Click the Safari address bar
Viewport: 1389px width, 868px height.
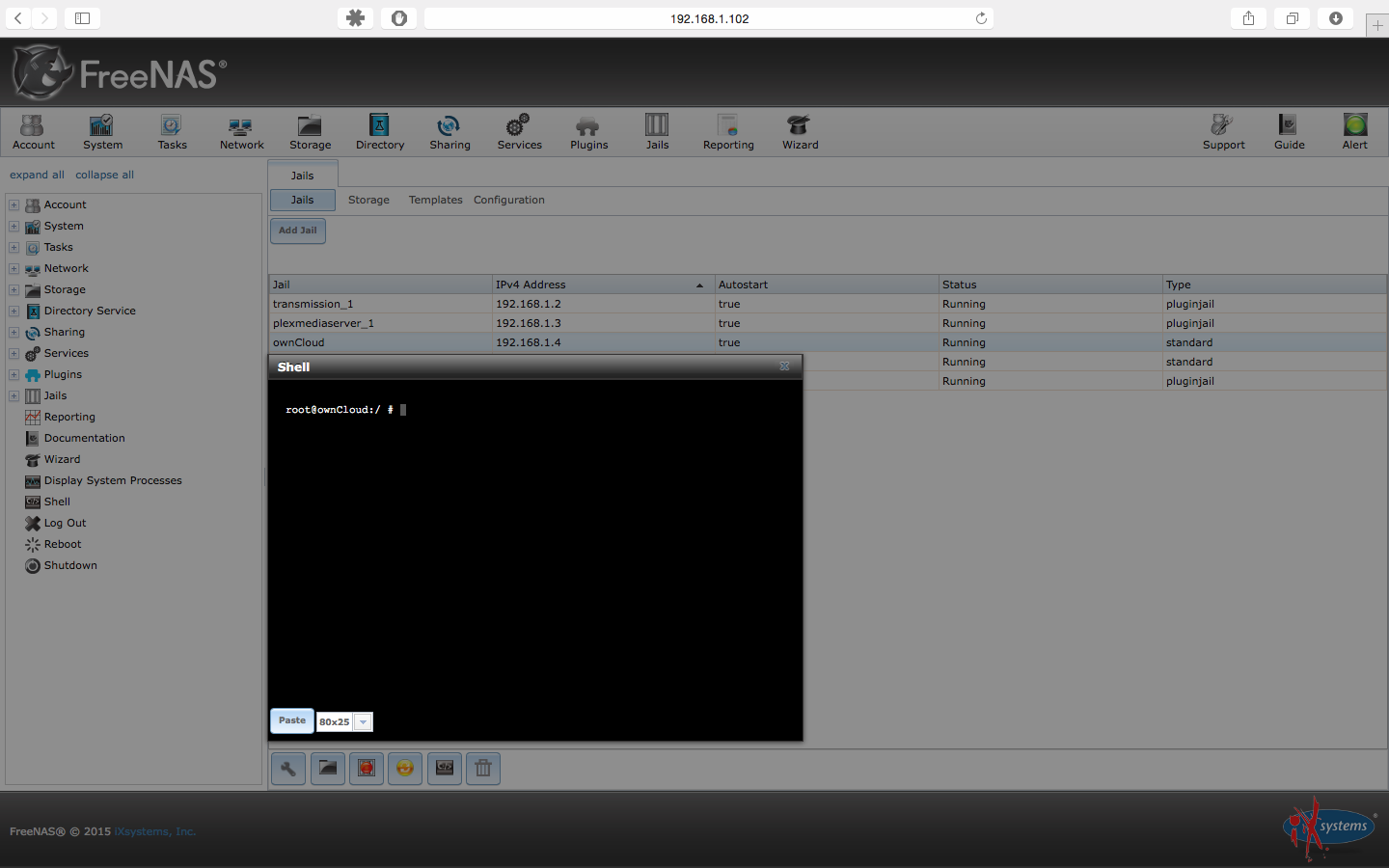[x=709, y=18]
